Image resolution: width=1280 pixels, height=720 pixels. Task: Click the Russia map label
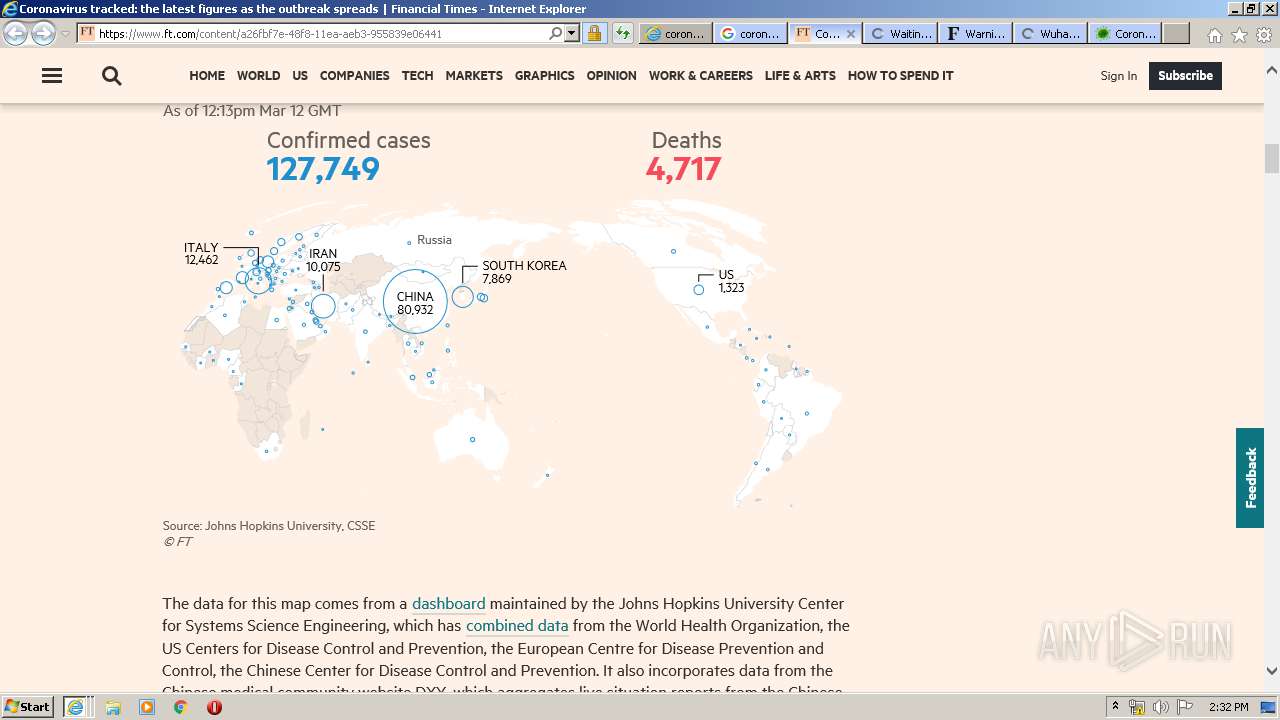[434, 240]
